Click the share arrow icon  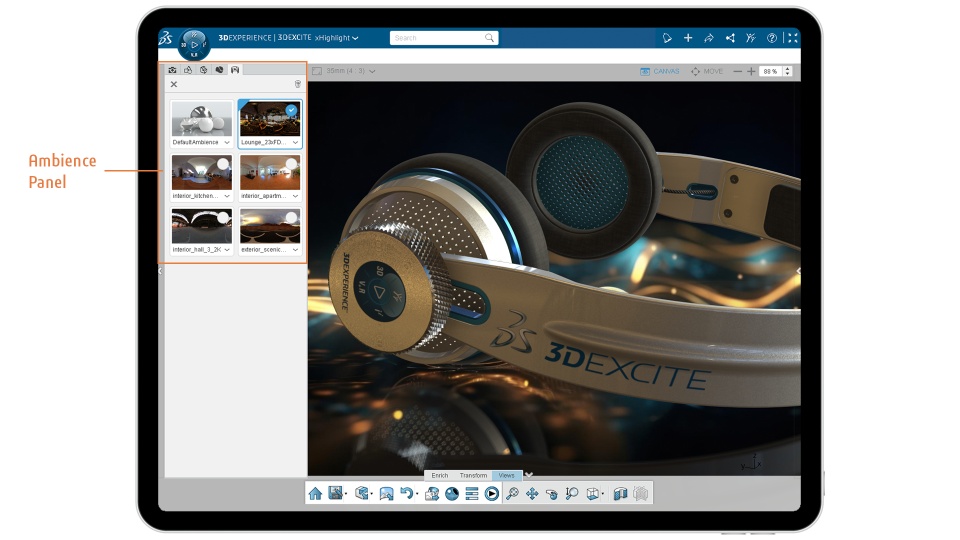point(709,38)
